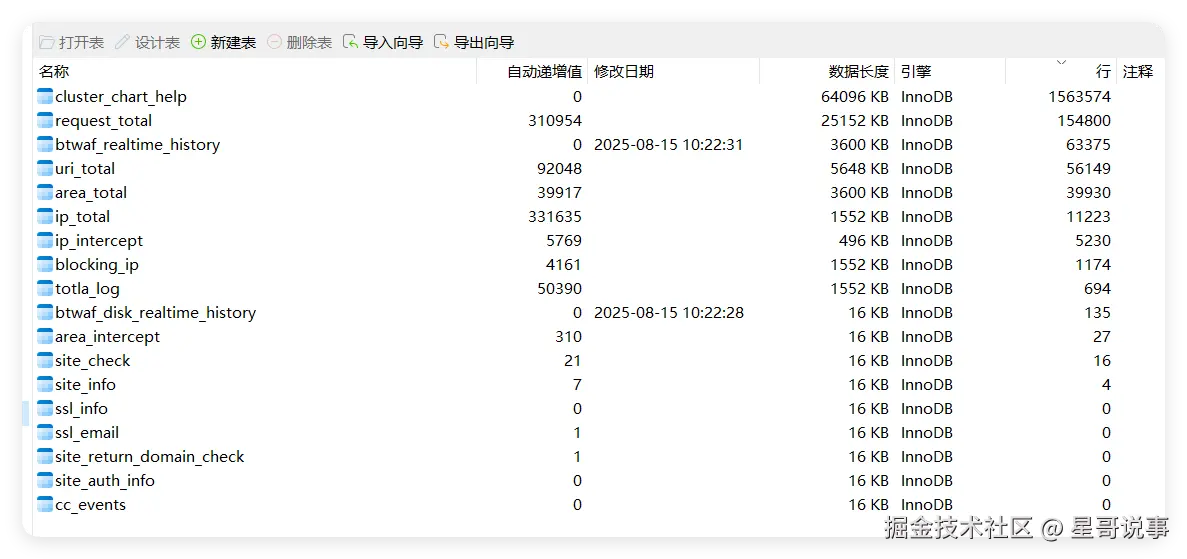Click the Design Table (设计表) pencil icon
The width and height of the screenshot is (1187, 559).
tap(123, 42)
